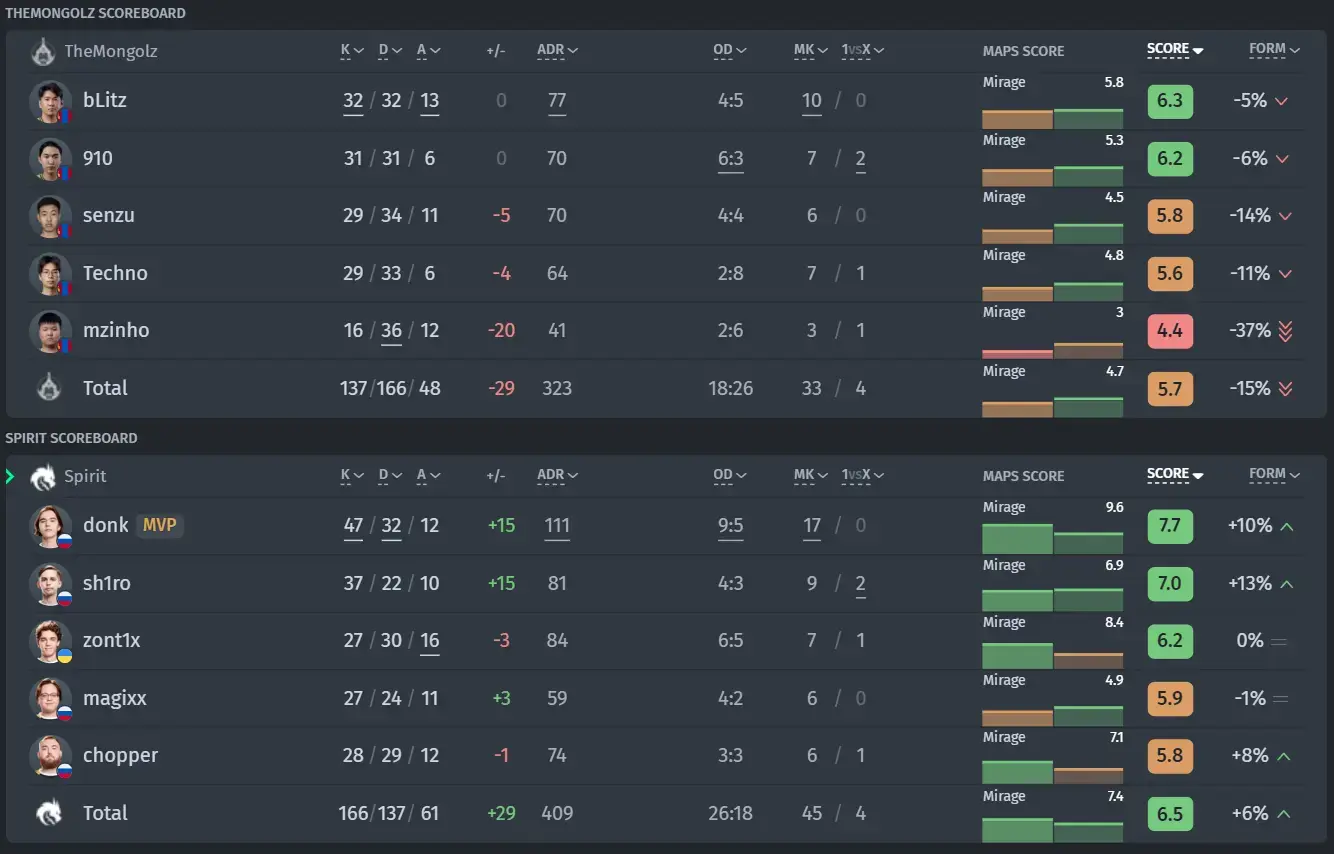Open bLitz player name link
The height and width of the screenshot is (854, 1334).
pyautogui.click(x=105, y=100)
